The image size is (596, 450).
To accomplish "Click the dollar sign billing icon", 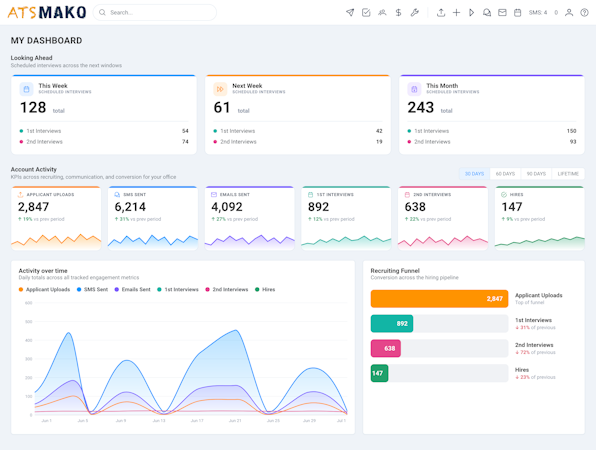I will point(398,13).
